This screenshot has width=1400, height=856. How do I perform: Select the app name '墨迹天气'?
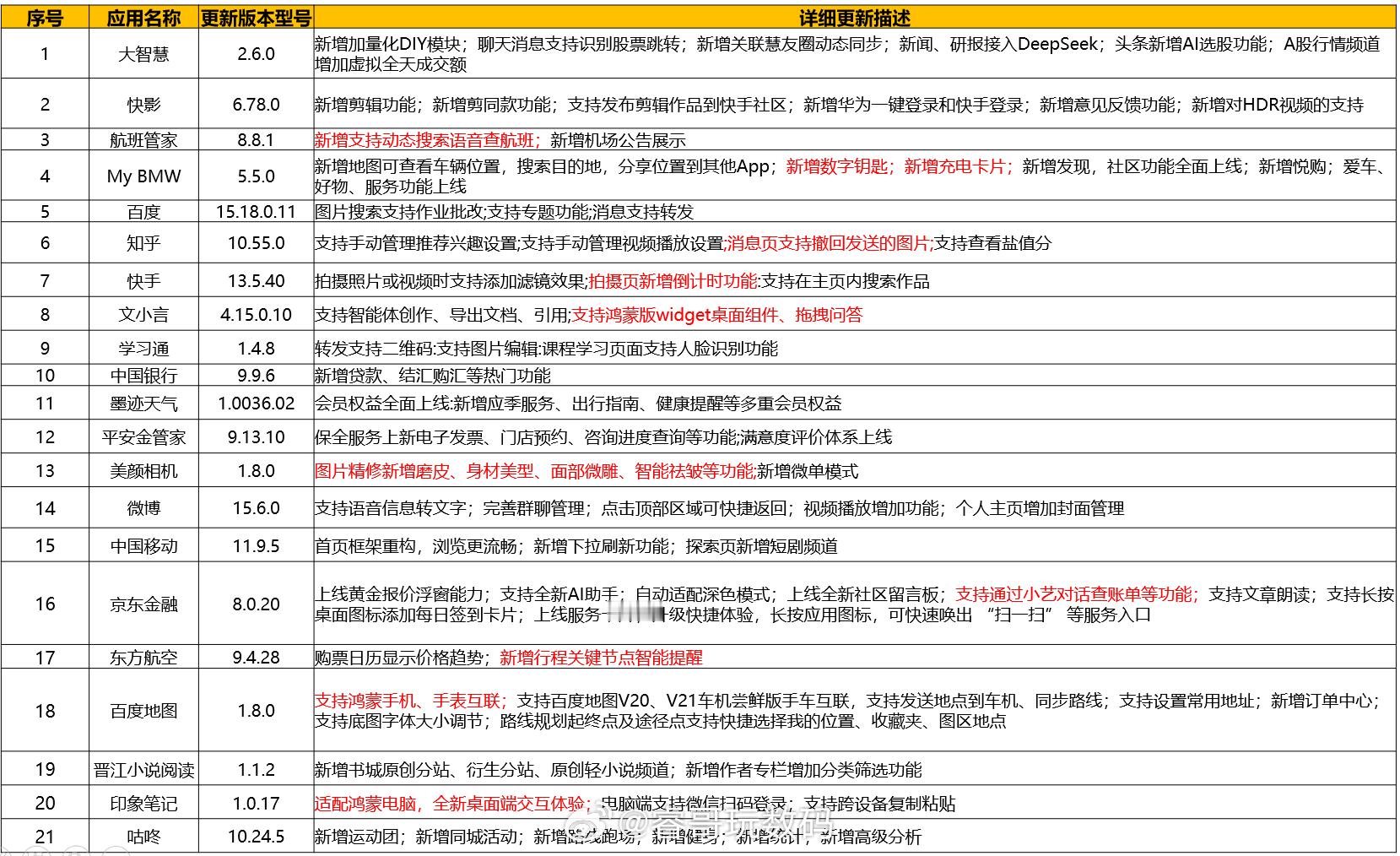(x=143, y=404)
